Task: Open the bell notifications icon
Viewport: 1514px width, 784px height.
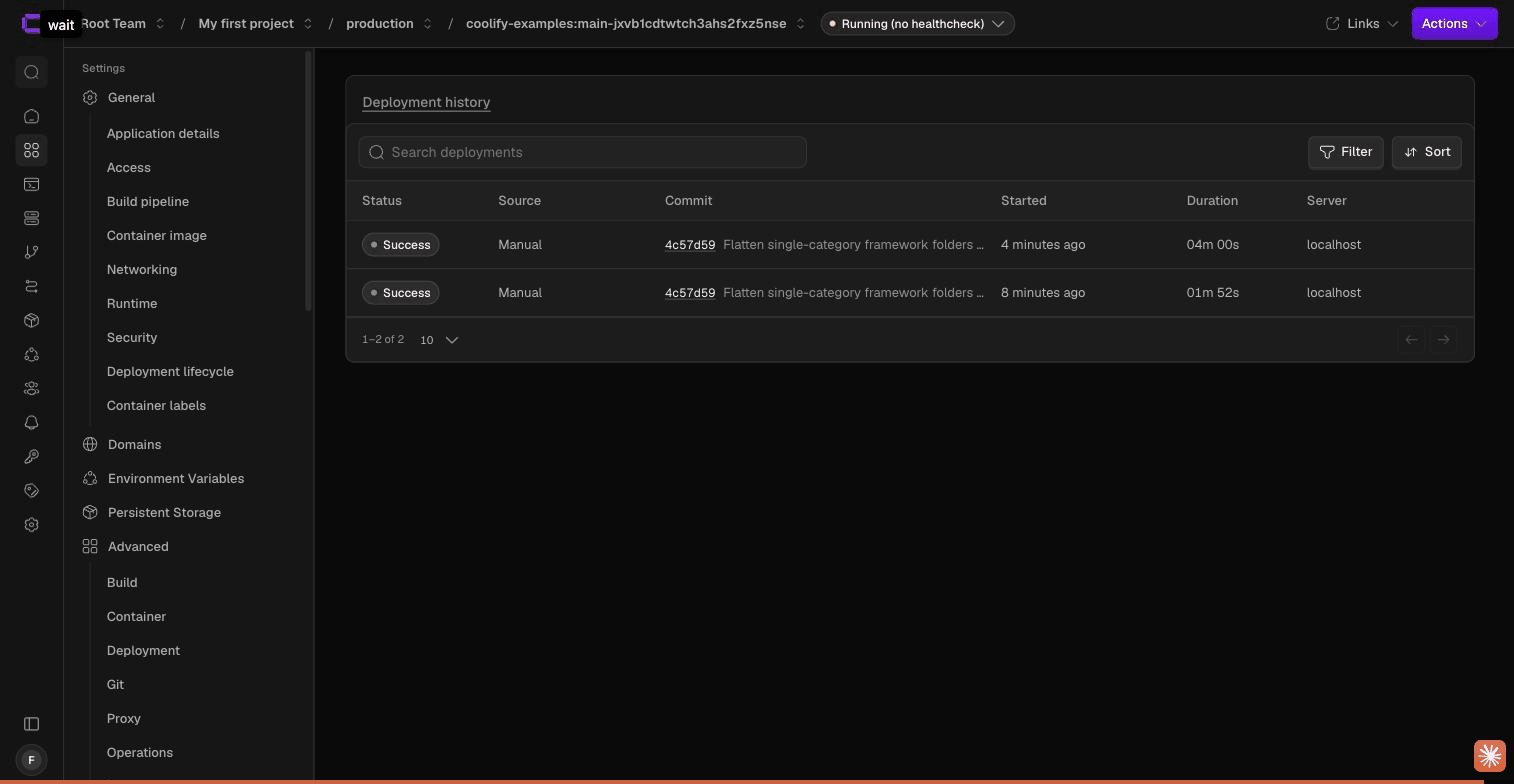Action: [x=31, y=422]
